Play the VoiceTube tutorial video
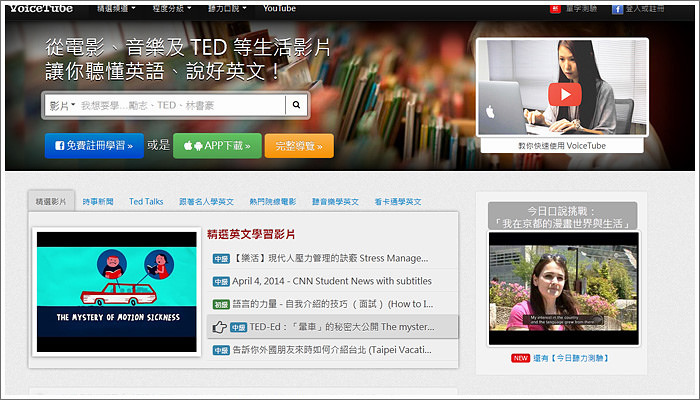The image size is (700, 400). tap(565, 94)
